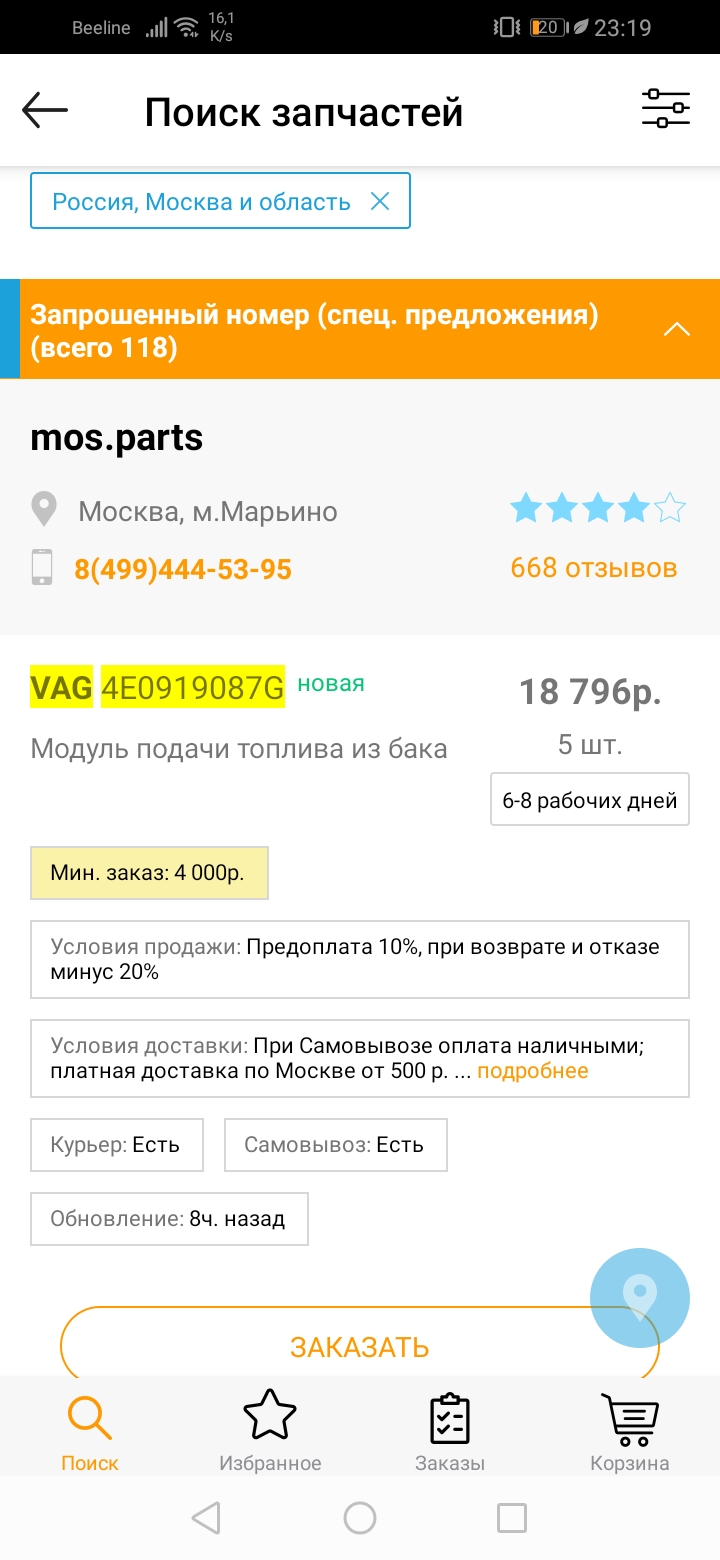
Task: Go to the Заказы orders tab
Action: [450, 1432]
